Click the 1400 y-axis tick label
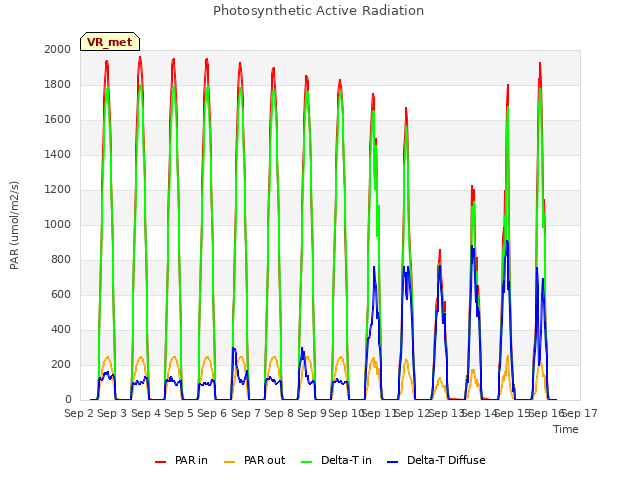Screen dimensions: 640x480 click(x=58, y=155)
